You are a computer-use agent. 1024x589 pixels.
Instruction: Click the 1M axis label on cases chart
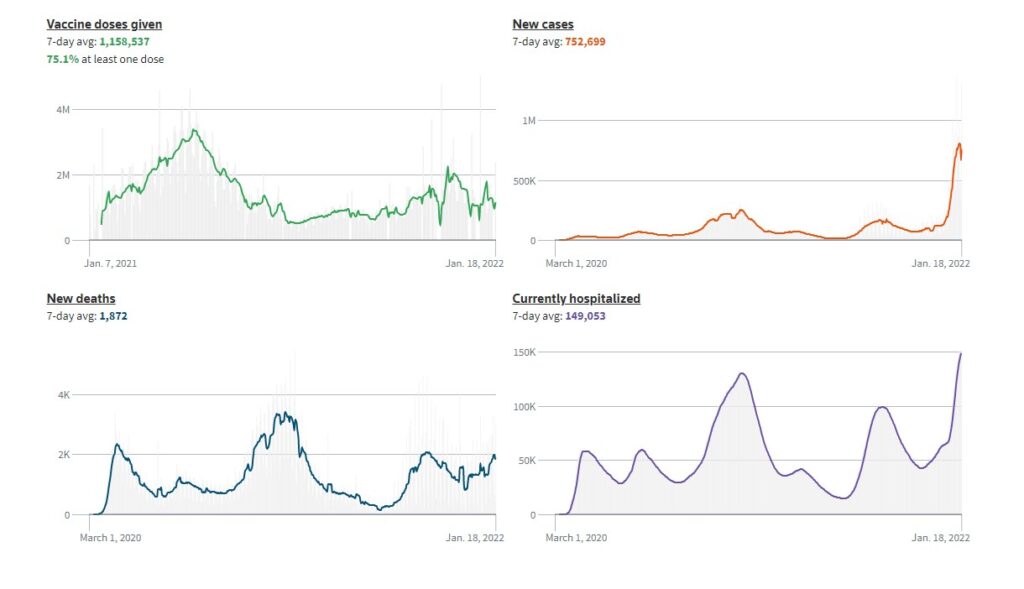click(x=530, y=120)
